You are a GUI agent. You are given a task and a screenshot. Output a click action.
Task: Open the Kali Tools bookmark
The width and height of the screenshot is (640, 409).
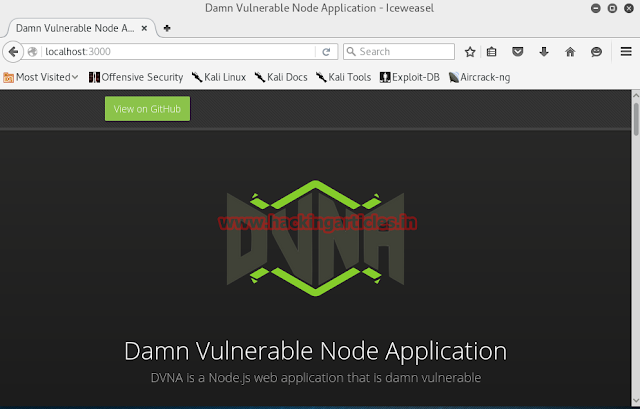(343, 77)
